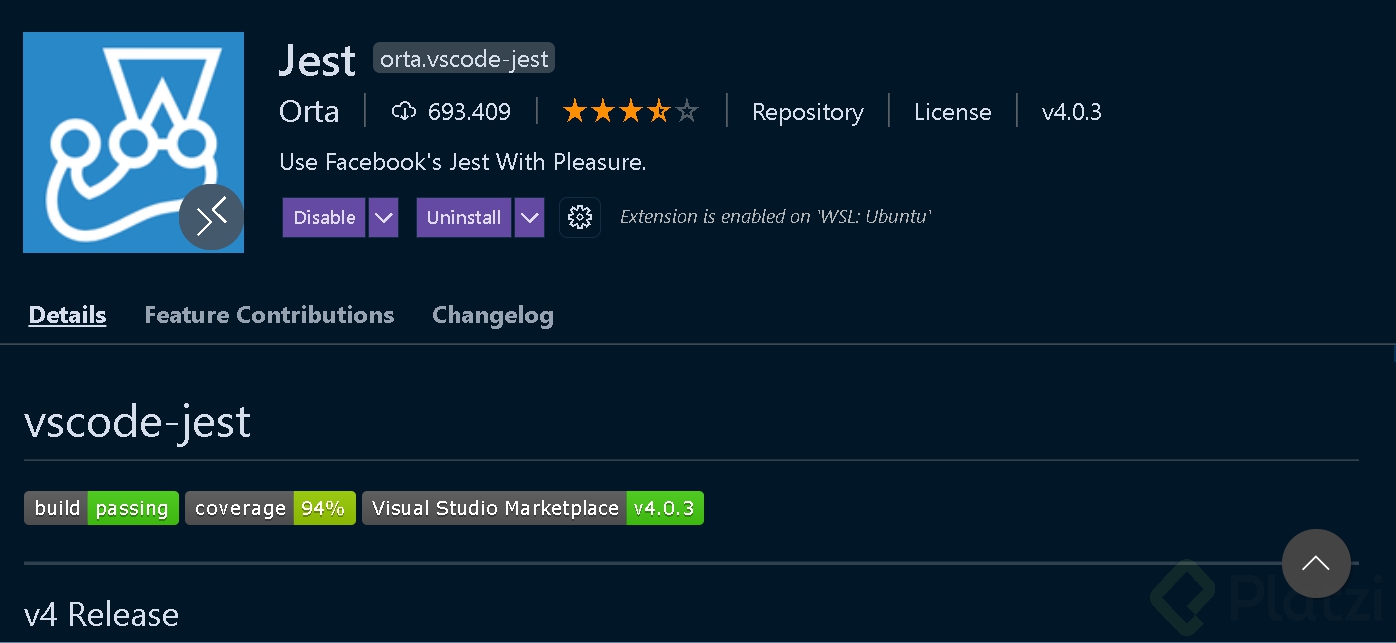Click the star rating

[630, 112]
